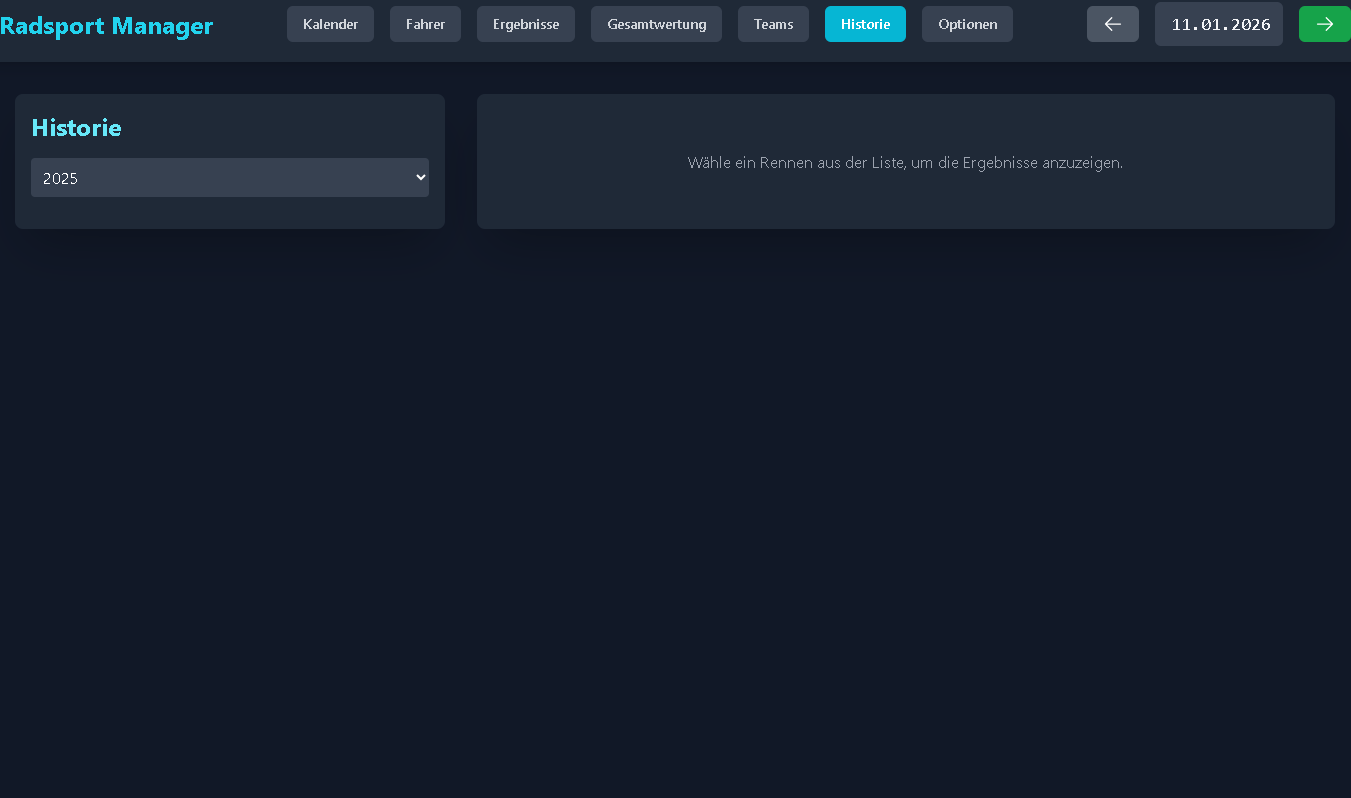
Task: Go to the Ergebnisse tab
Action: pos(526,24)
